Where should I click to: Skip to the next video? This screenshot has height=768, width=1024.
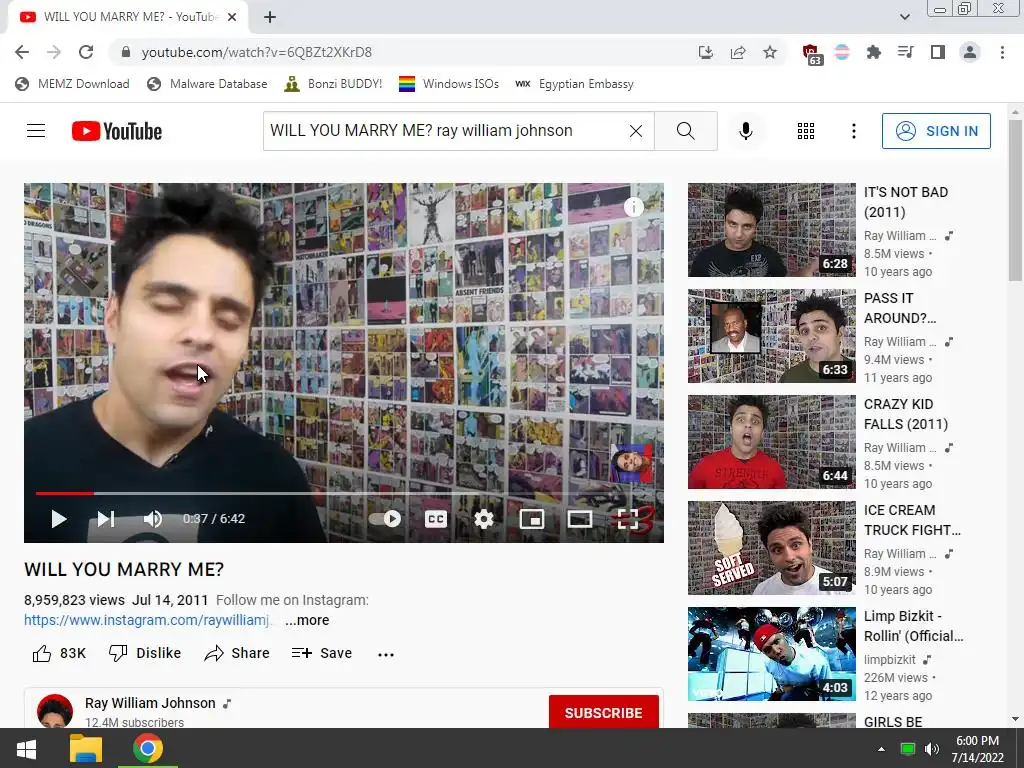point(106,519)
